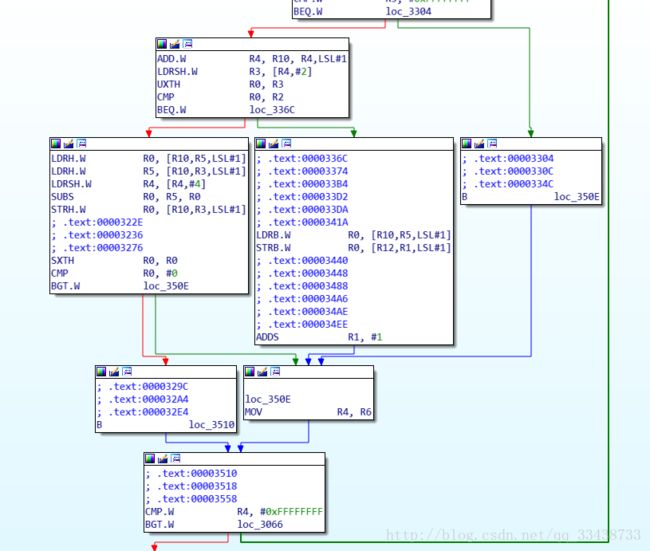Click edit icon on loc_350E block
This screenshot has height=551, width=650.
(262, 372)
